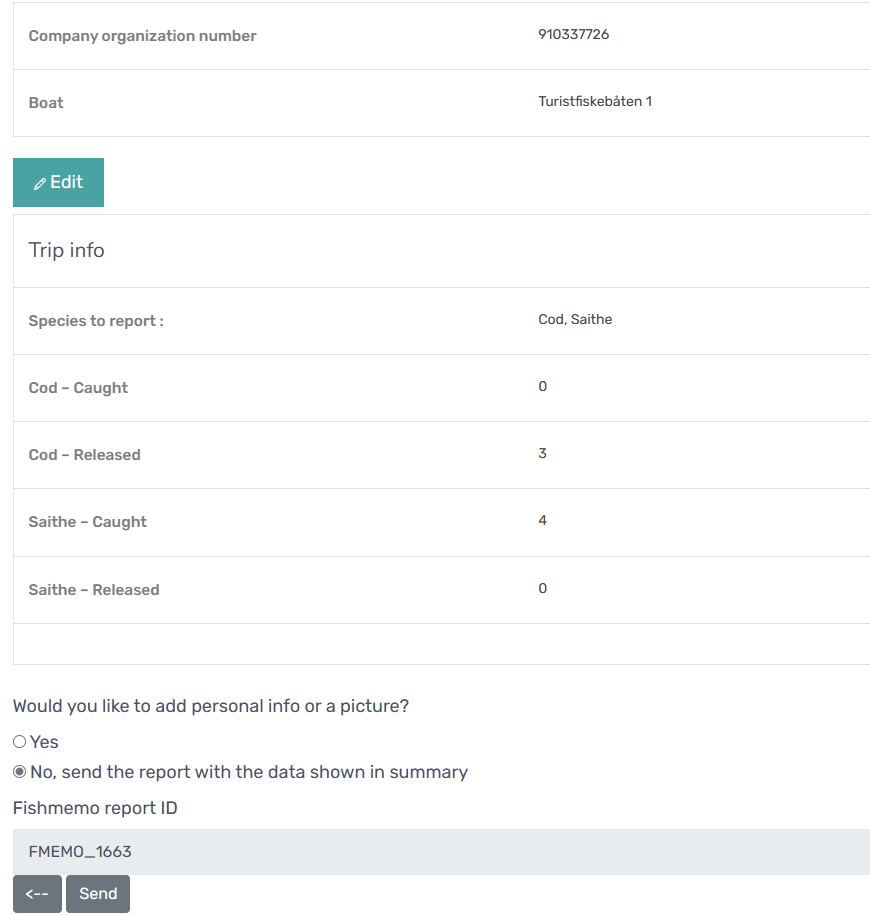The height and width of the screenshot is (915, 870).
Task: Go back with the left arrow button
Action: tap(37, 894)
